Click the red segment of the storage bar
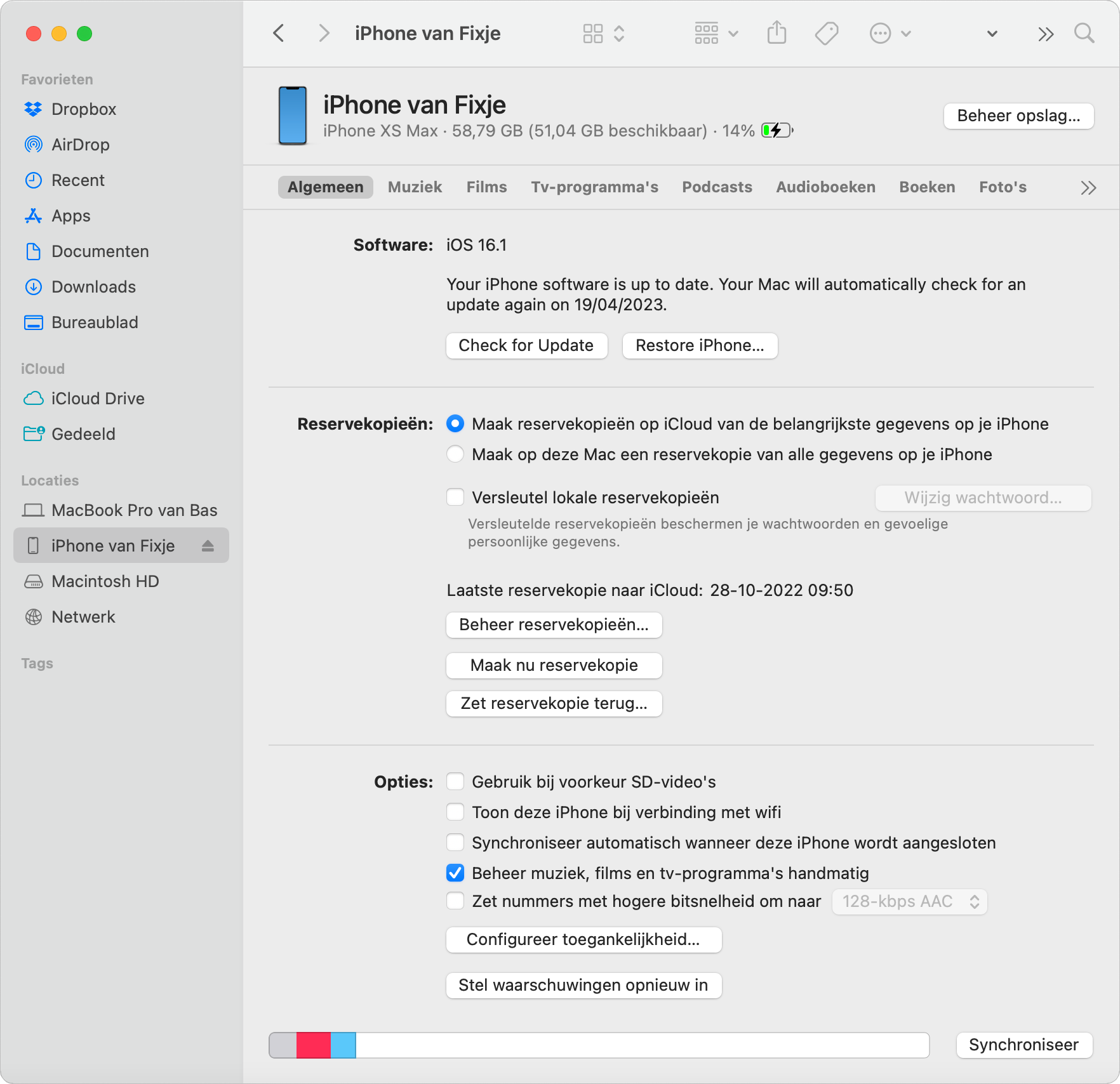The width and height of the screenshot is (1120, 1084). click(x=314, y=1045)
